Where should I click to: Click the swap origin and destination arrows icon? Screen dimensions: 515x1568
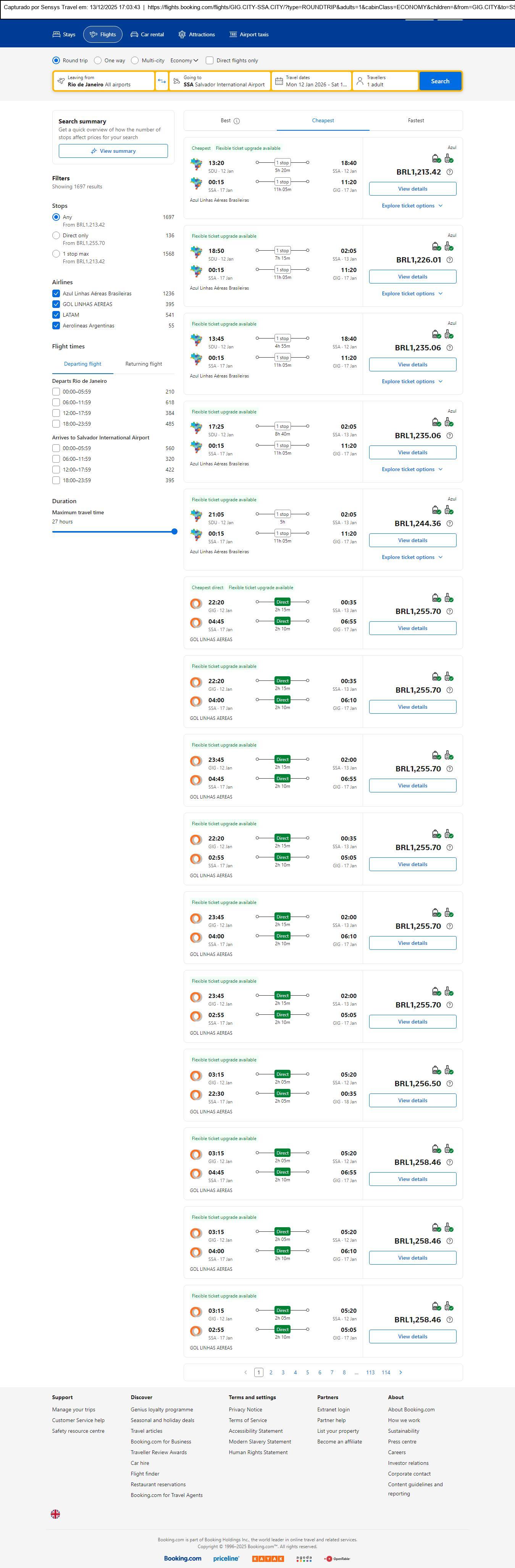162,81
